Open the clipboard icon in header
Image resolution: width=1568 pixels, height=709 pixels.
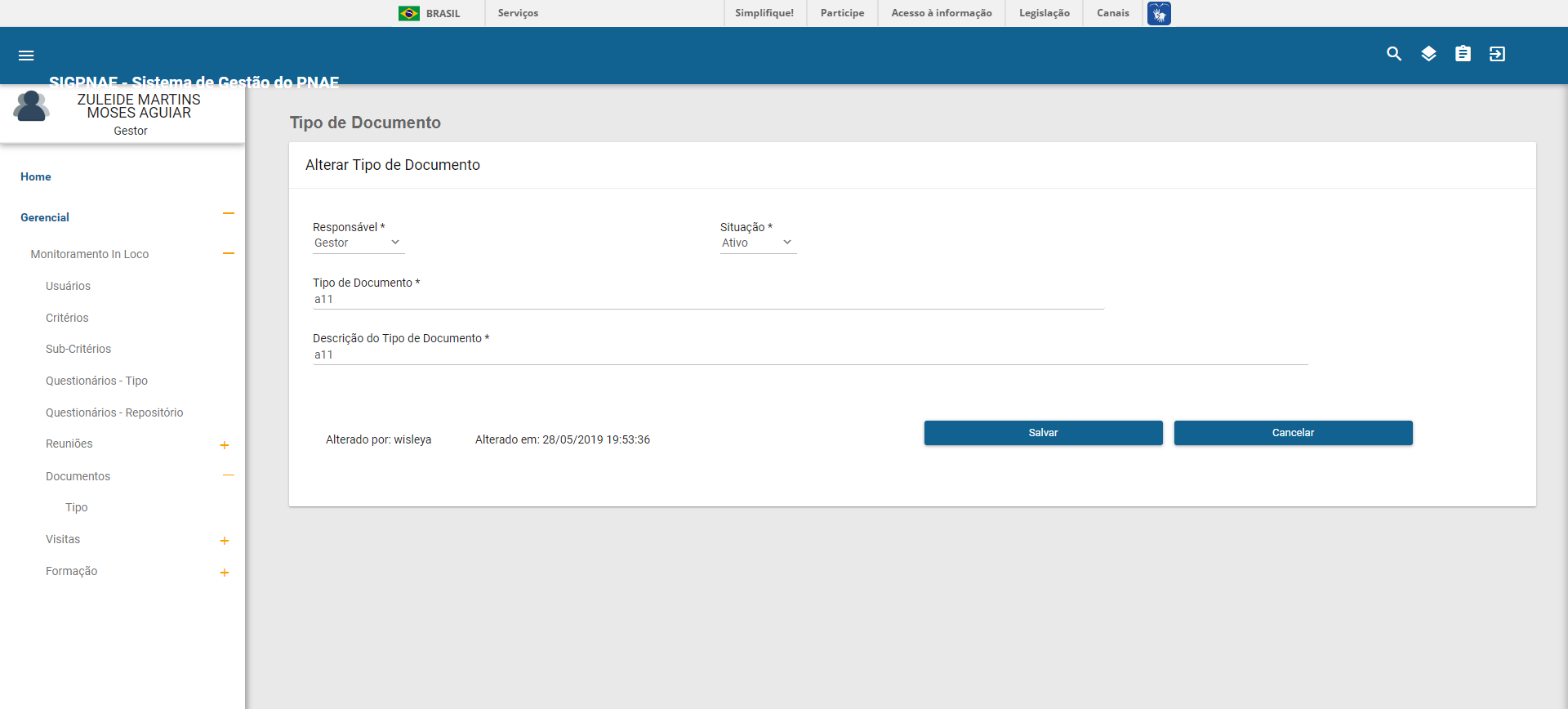(x=1463, y=54)
